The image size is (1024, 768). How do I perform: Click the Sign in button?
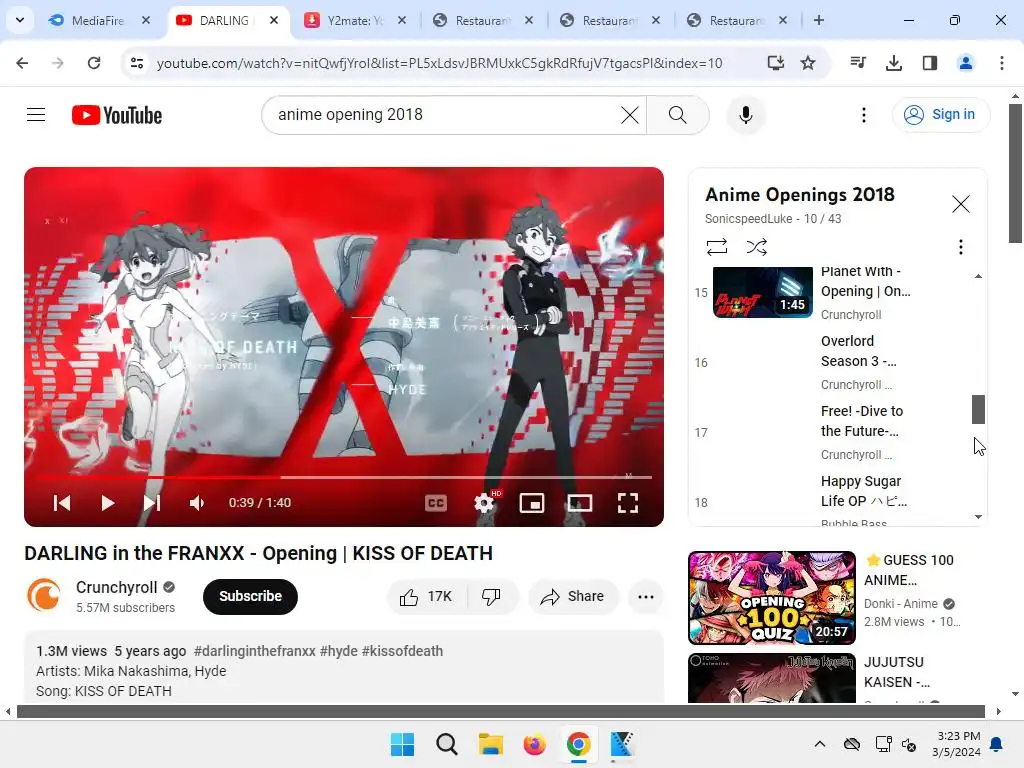[940, 115]
